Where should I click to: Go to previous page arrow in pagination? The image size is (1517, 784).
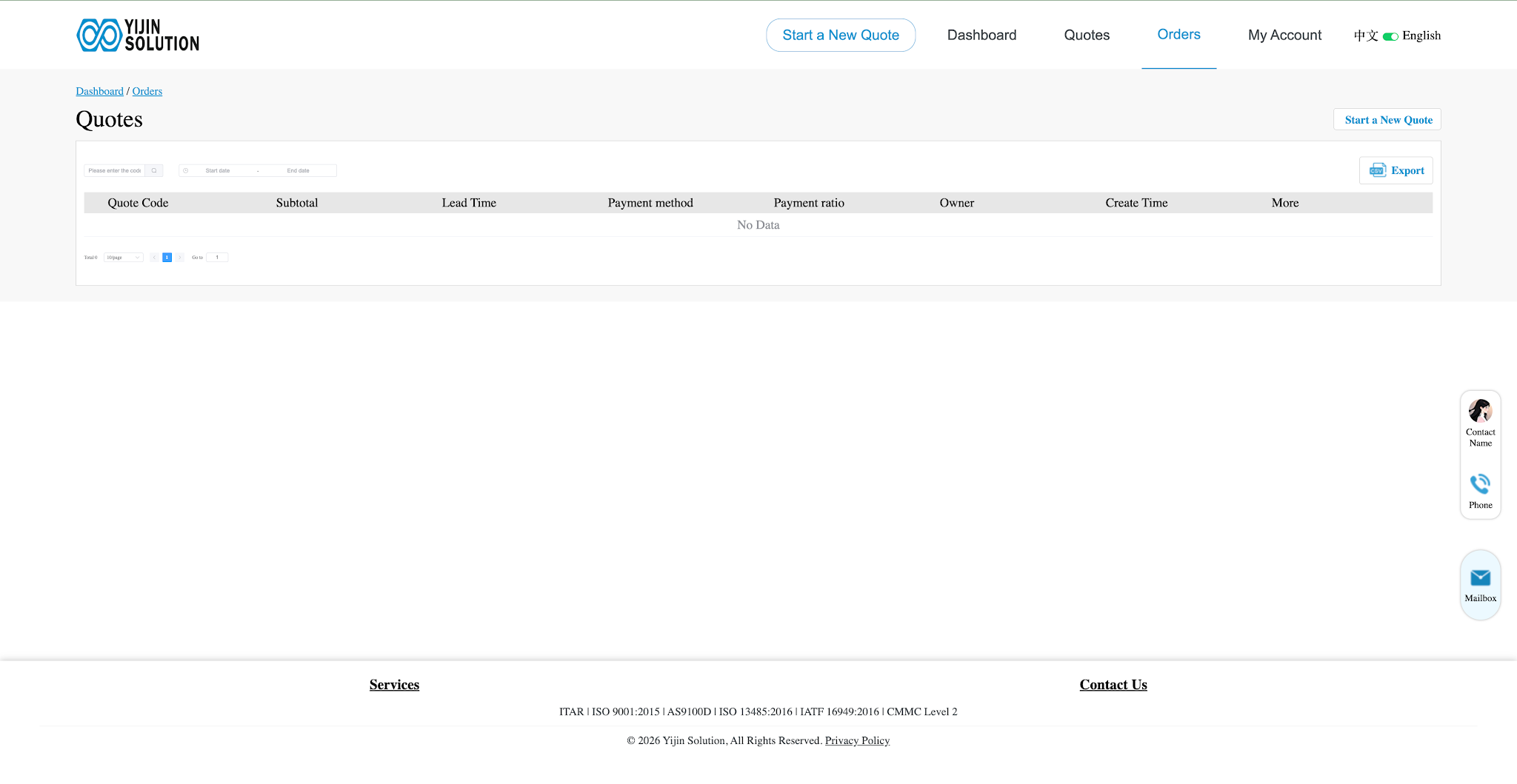154,258
